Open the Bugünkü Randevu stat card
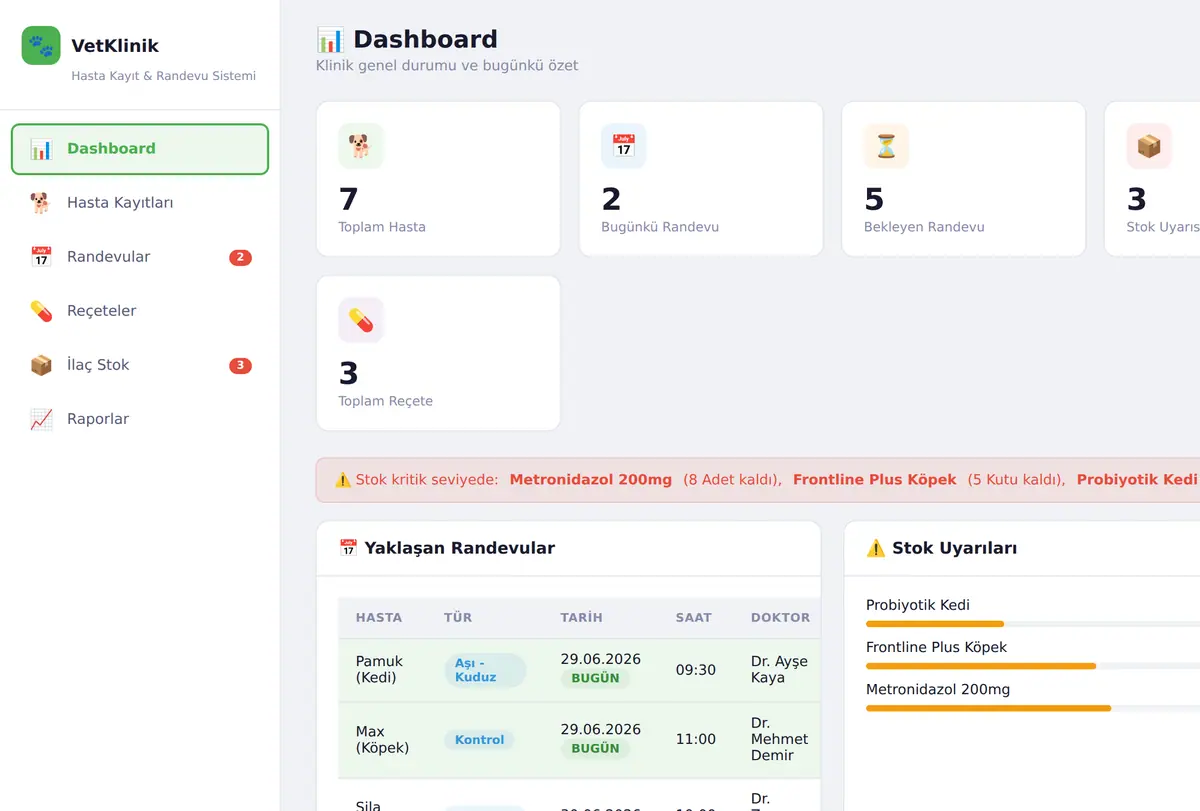 click(701, 179)
